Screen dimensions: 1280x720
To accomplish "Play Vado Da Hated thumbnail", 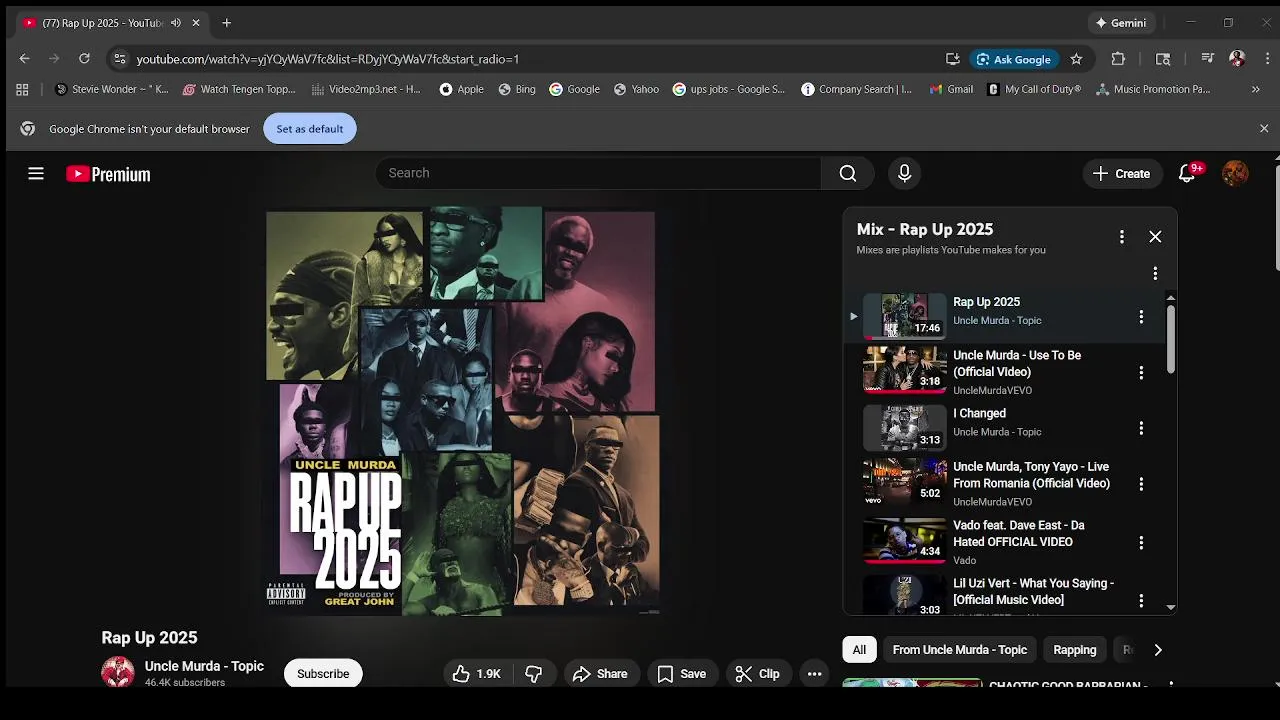I will [x=904, y=541].
